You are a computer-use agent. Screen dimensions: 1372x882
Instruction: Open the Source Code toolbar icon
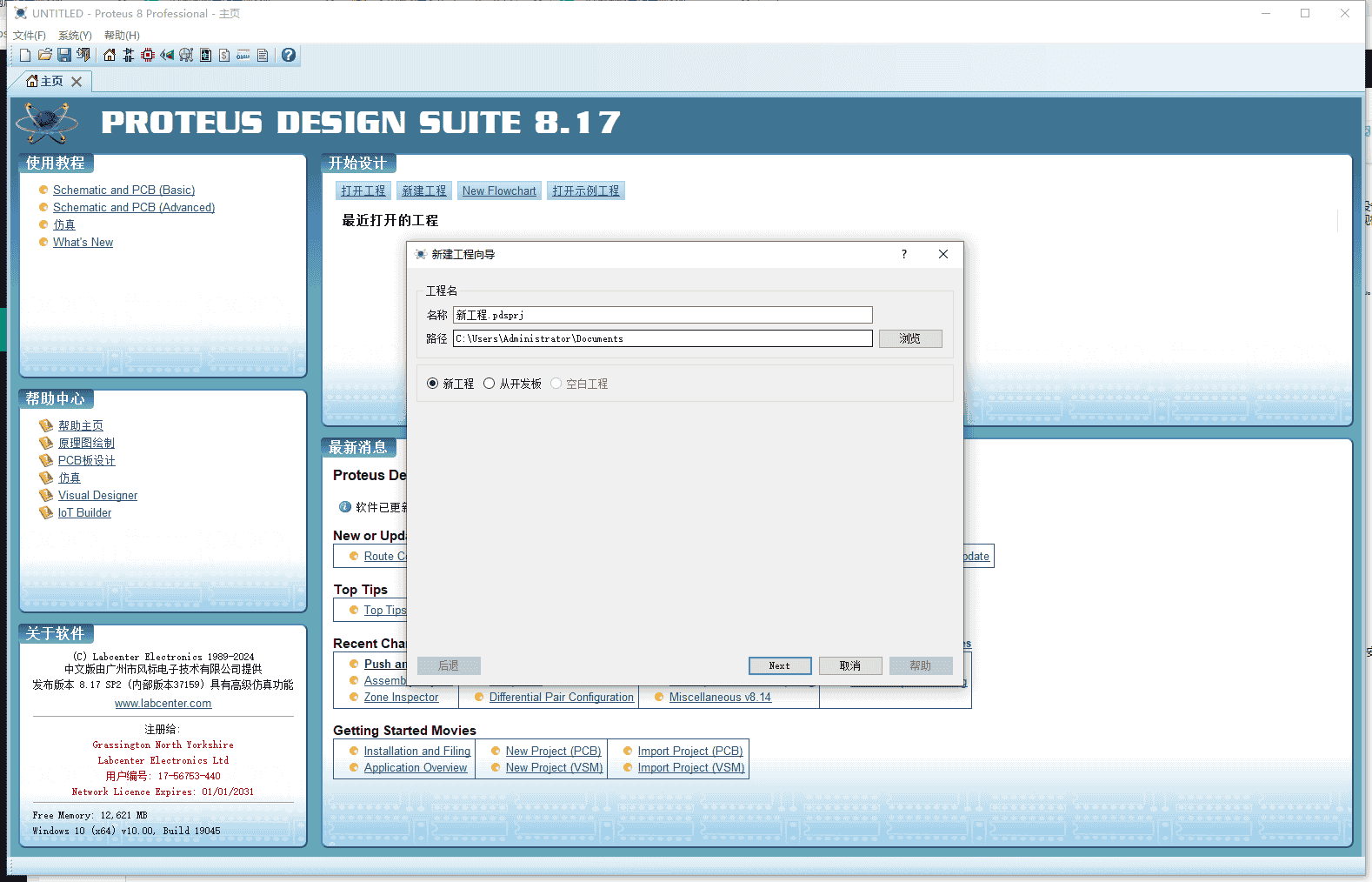pos(243,55)
